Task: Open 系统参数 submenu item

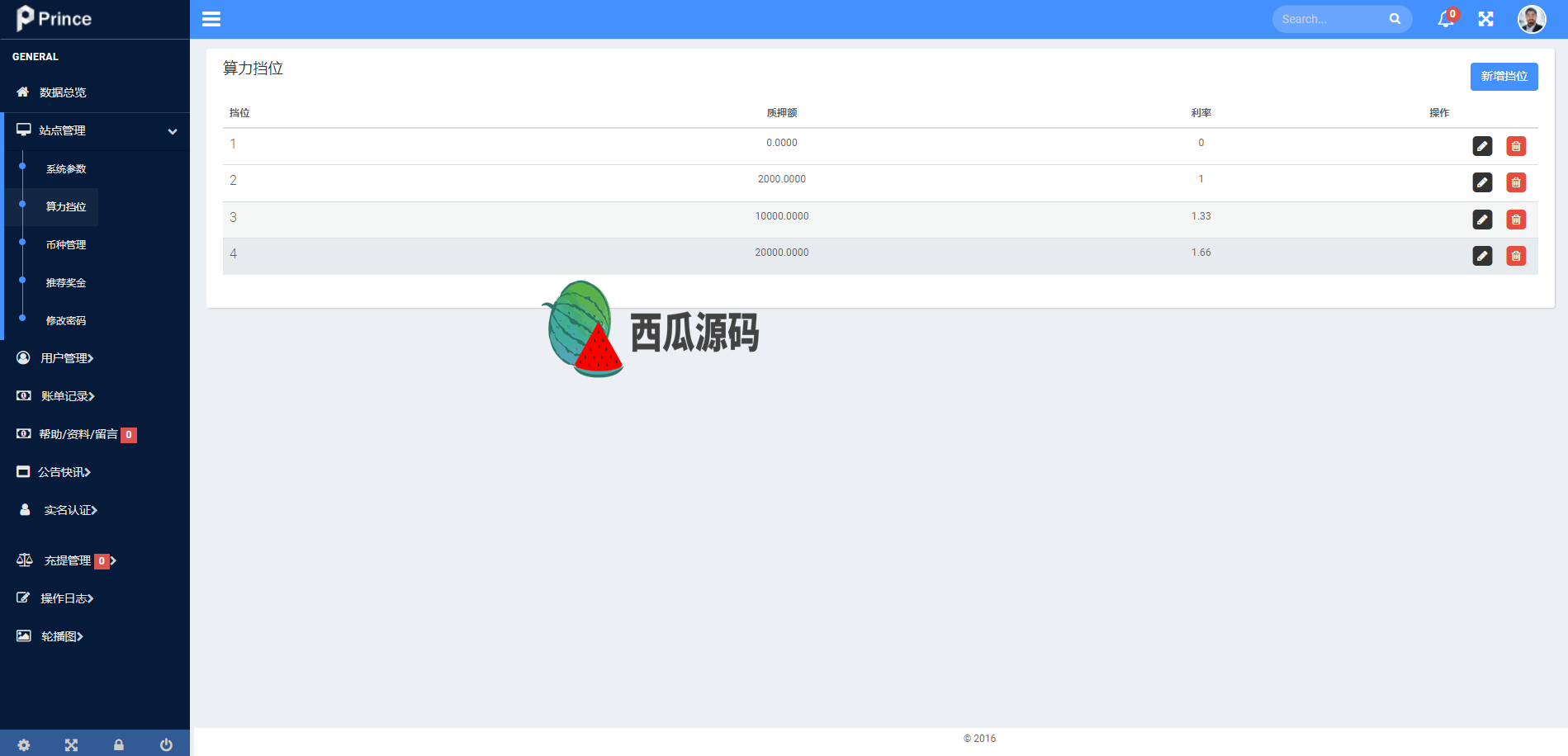Action: coord(66,169)
